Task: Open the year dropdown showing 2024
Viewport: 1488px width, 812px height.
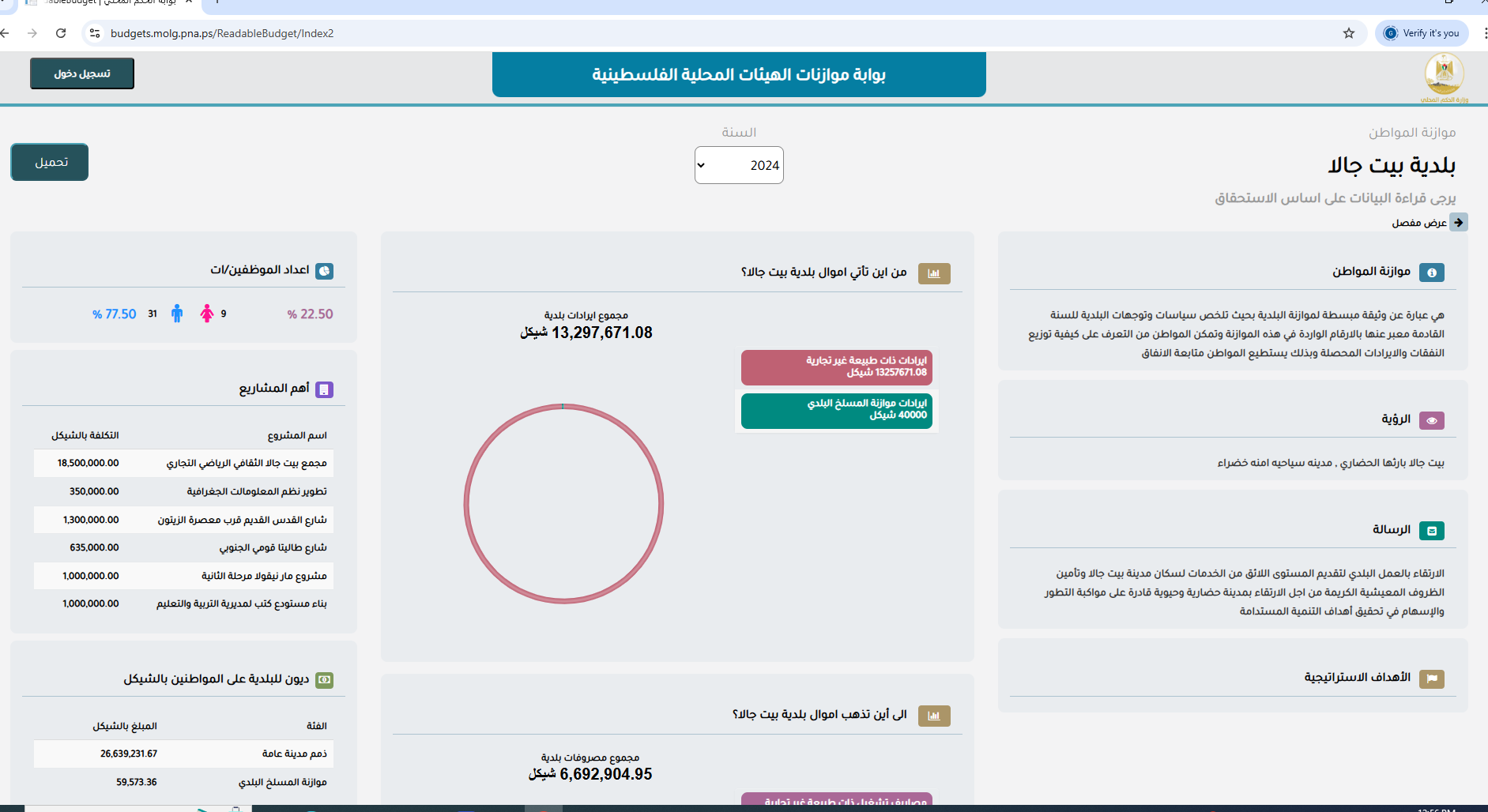Action: (x=739, y=165)
